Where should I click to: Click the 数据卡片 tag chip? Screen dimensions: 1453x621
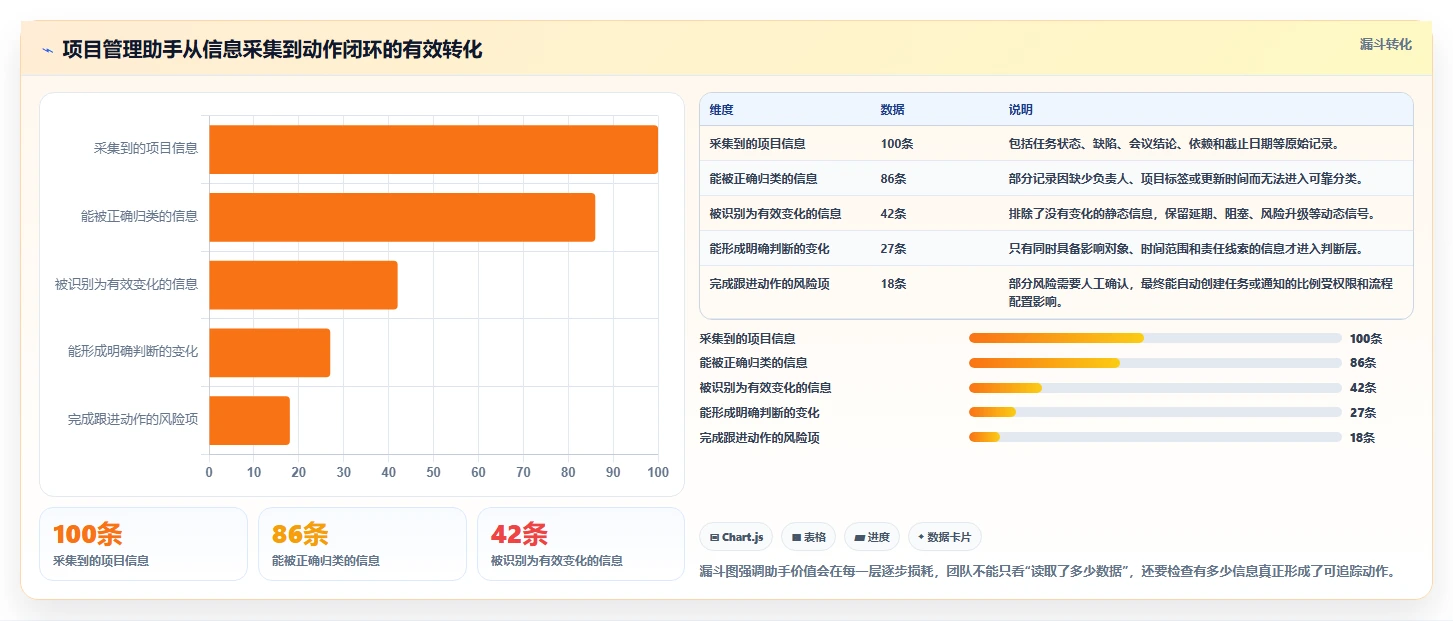click(945, 537)
